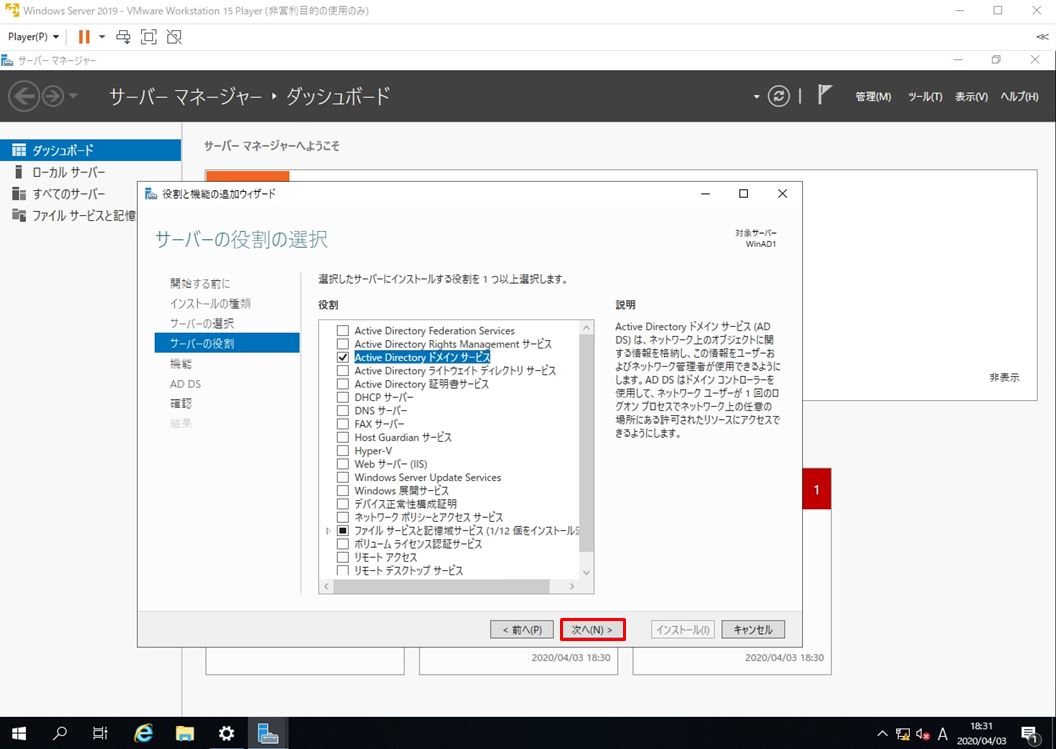Check the リモート アクセス role
Screen dimensions: 1056x749
(343, 557)
